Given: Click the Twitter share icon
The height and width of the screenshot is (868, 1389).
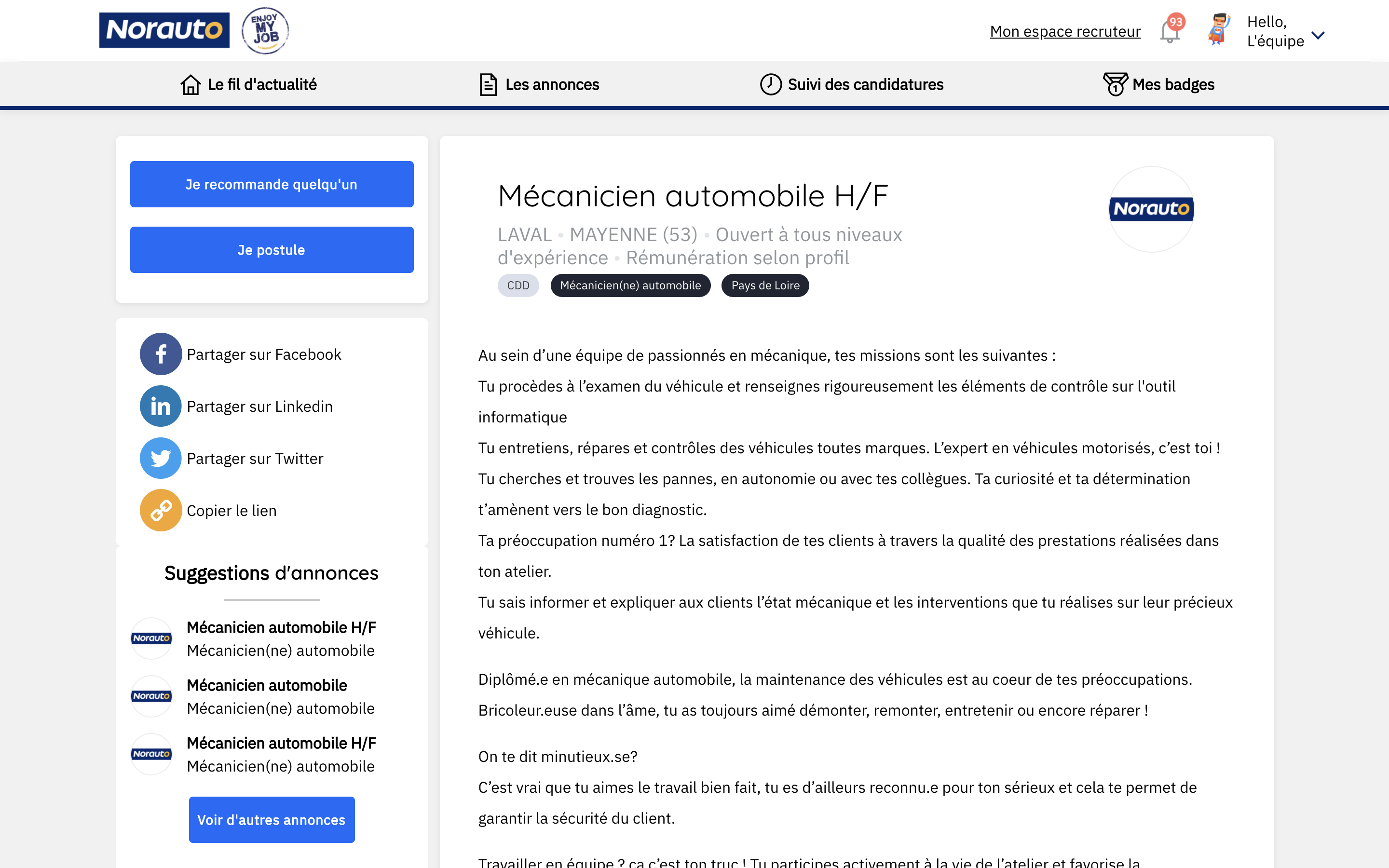Looking at the screenshot, I should [x=161, y=458].
